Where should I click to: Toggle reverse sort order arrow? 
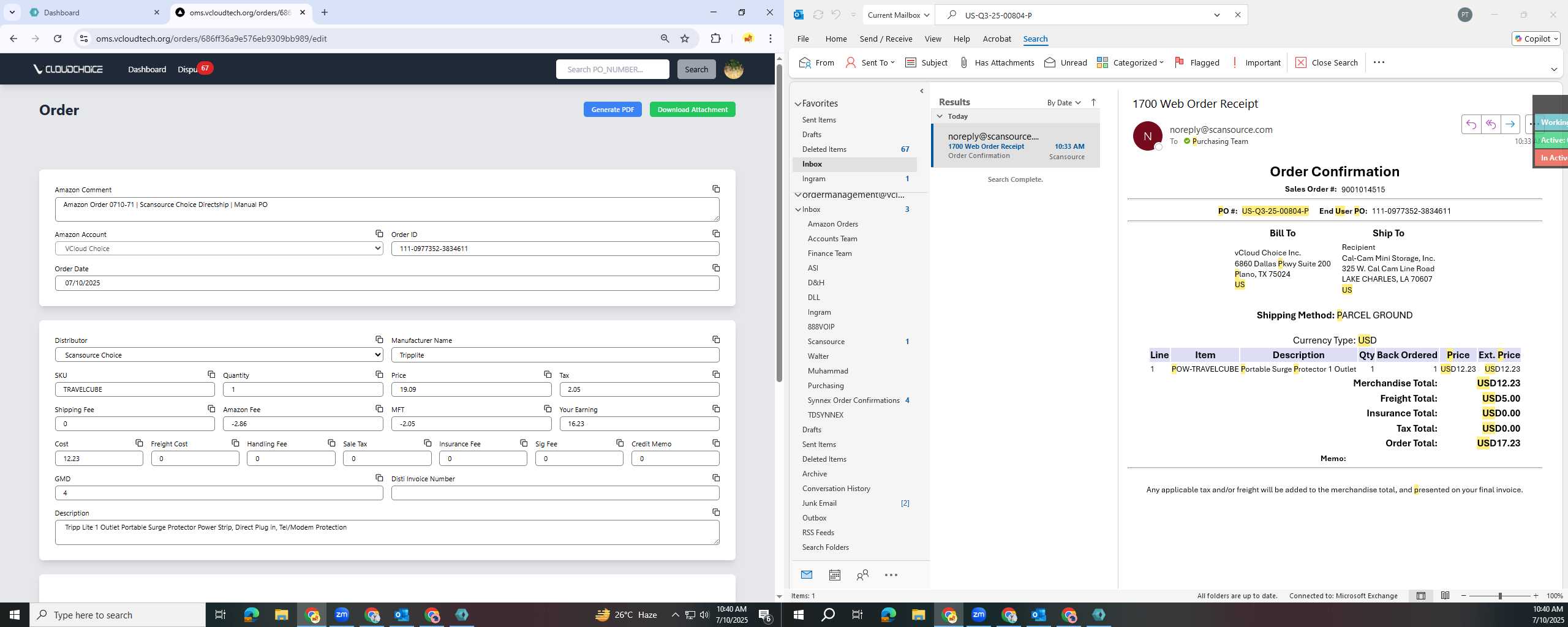pyautogui.click(x=1093, y=102)
